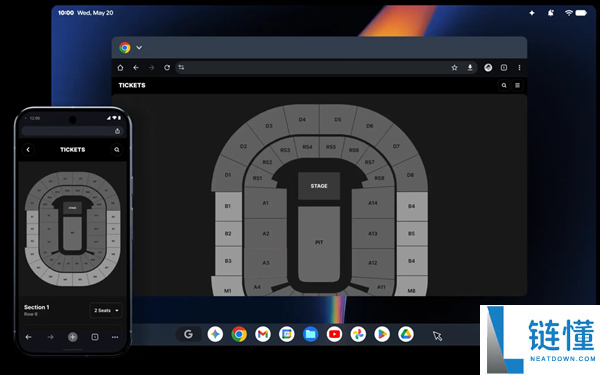Select section D3 on the desktop seat map

click(x=269, y=126)
